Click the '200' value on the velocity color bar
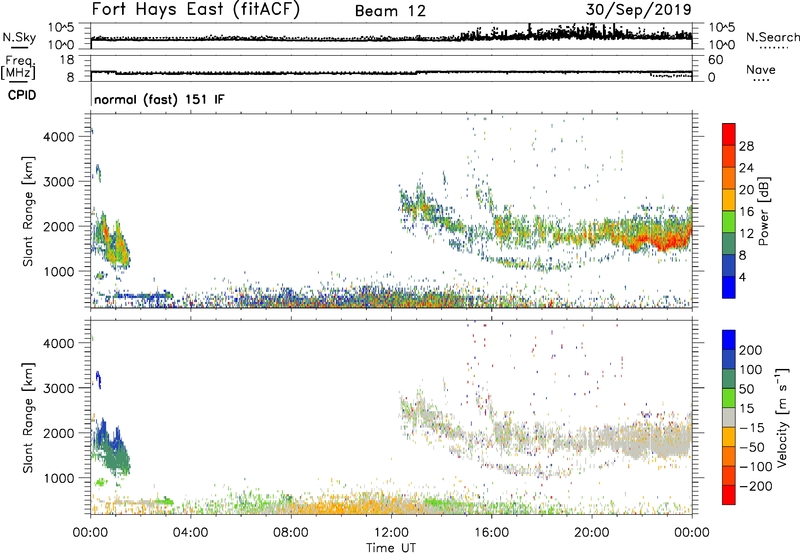This screenshot has height=554, width=800. [751, 350]
